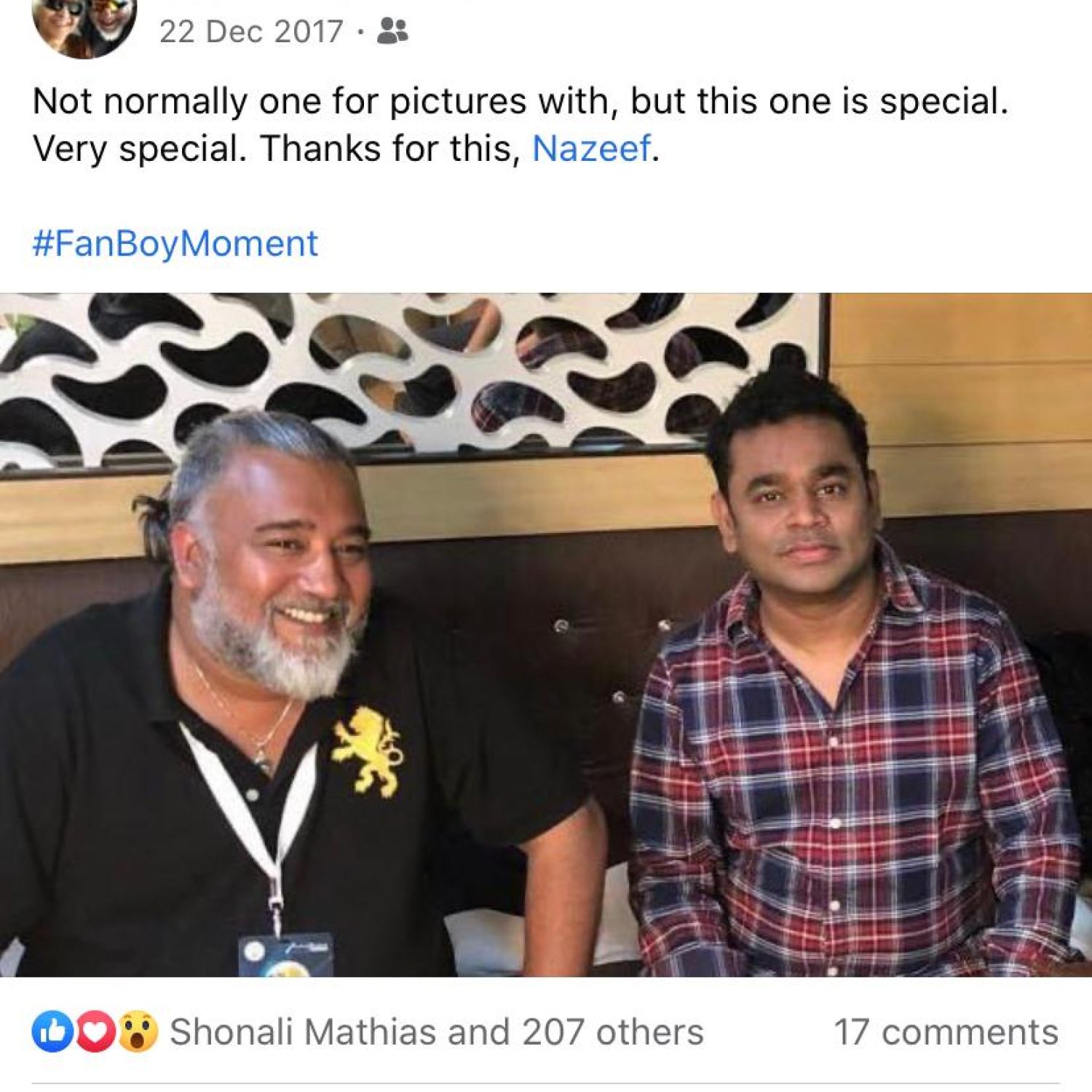View Shonali Mathias and 207 others reactions
The height and width of the screenshot is (1092, 1092).
(x=436, y=1032)
